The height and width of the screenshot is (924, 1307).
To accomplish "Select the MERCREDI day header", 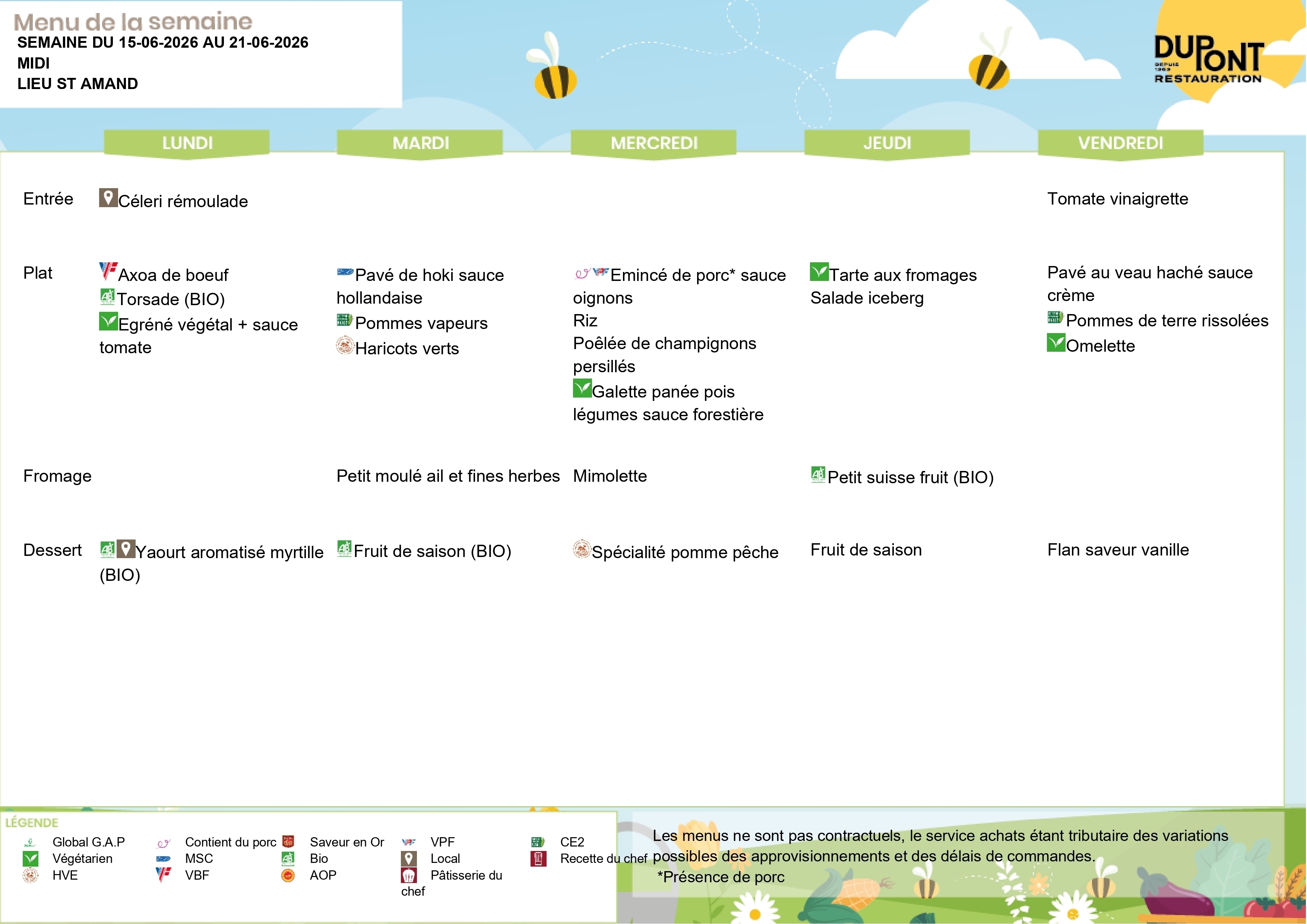I will tap(654, 143).
